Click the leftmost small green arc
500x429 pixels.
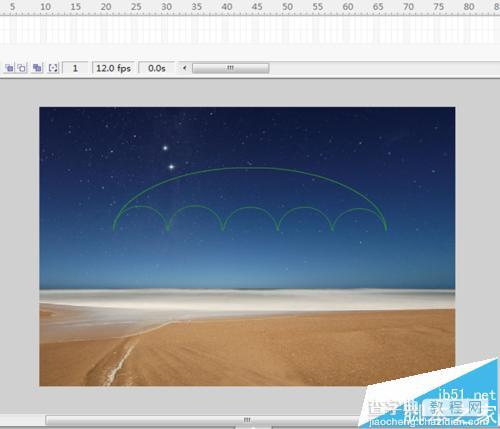pyautogui.click(x=140, y=207)
